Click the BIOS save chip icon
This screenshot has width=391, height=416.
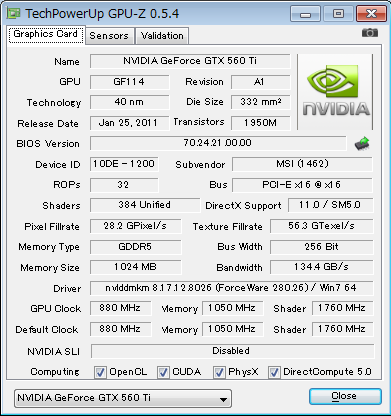(x=362, y=144)
